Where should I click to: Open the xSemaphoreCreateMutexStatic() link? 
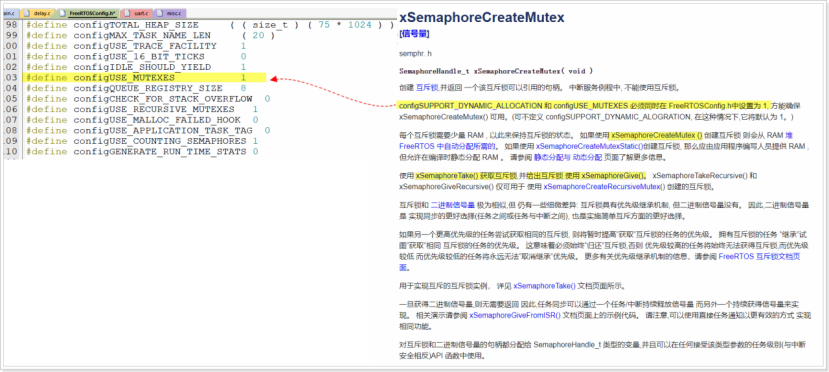589,146
